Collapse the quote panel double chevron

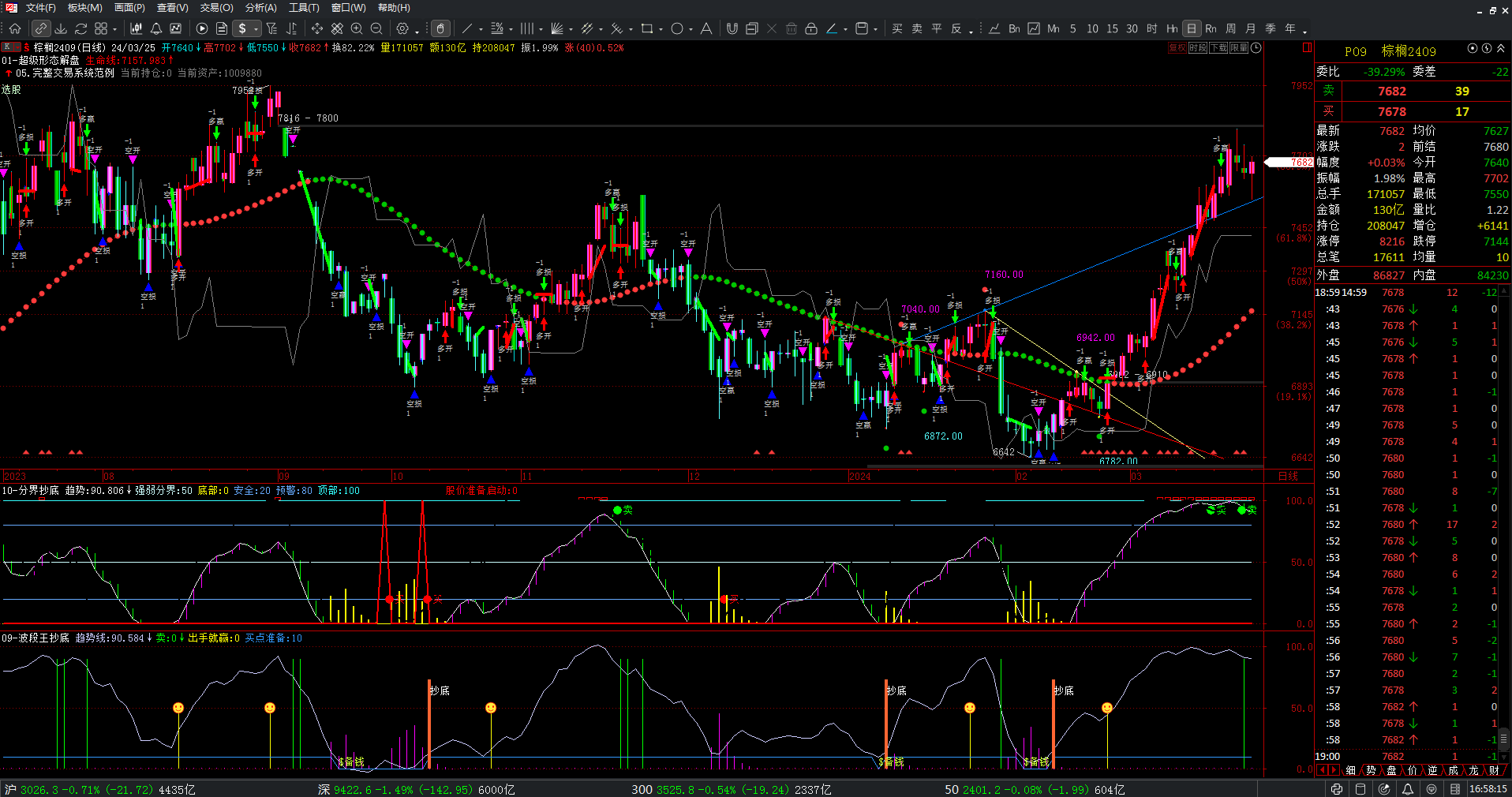(1500, 49)
